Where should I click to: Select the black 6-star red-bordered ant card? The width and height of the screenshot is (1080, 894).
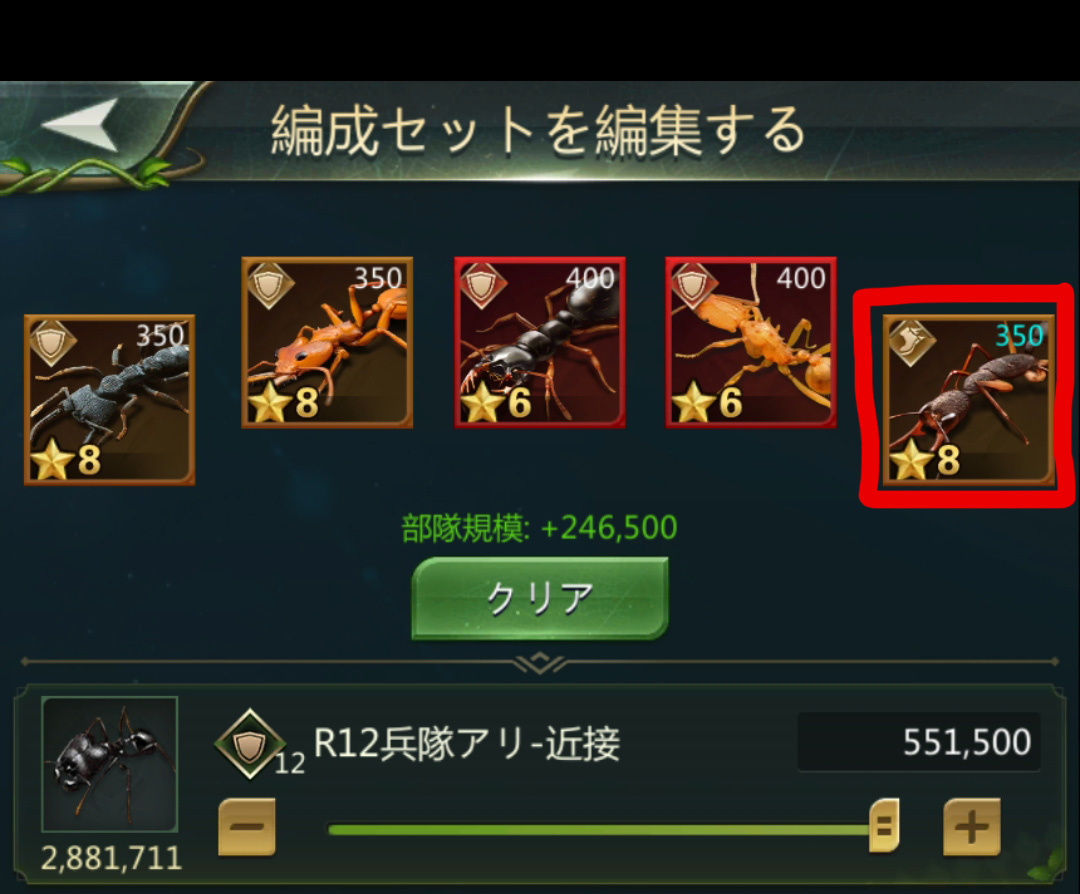540,343
